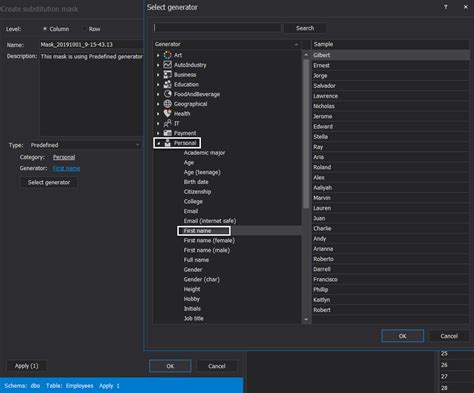
Task: Click the sample value Gilbert
Action: point(322,55)
